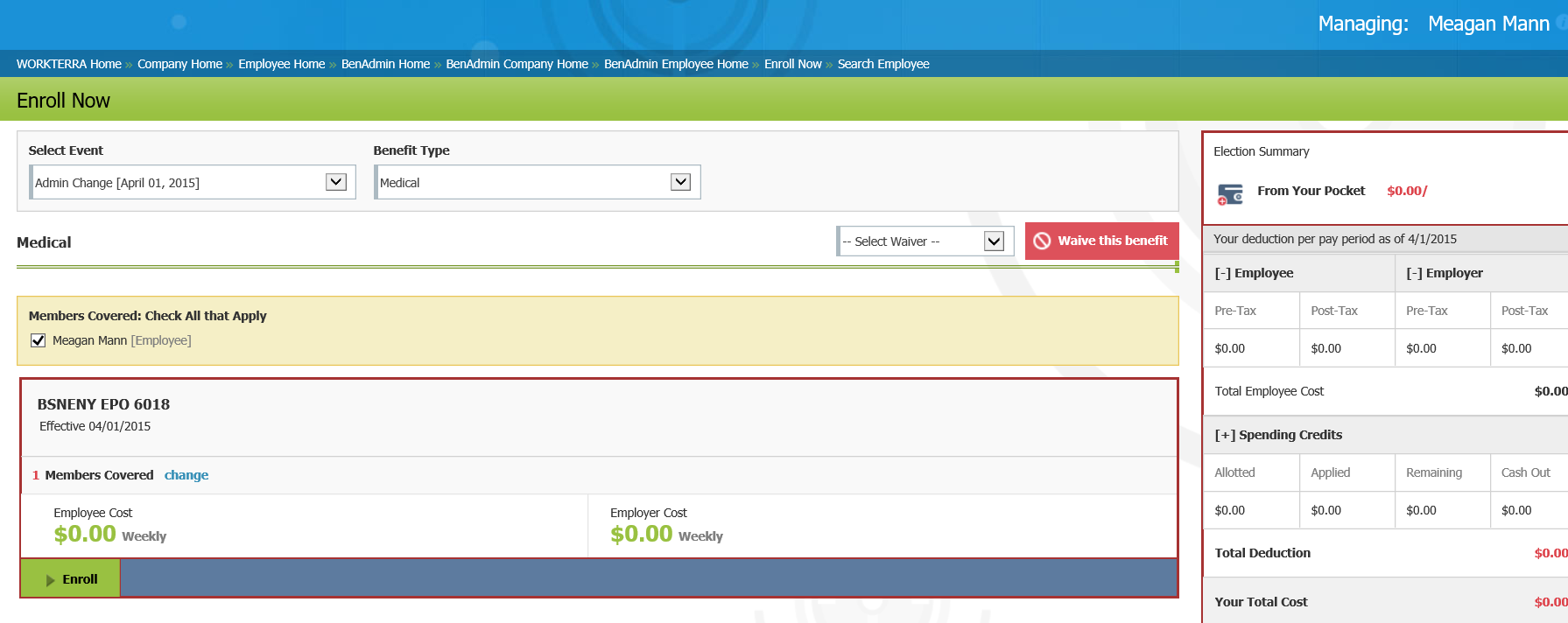Expand the Spending Credits section

1225,435
